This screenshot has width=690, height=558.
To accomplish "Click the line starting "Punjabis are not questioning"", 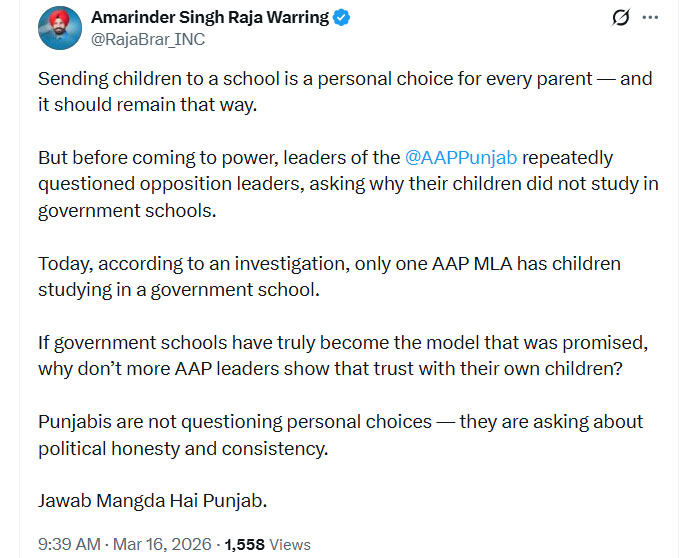I will (x=340, y=422).
